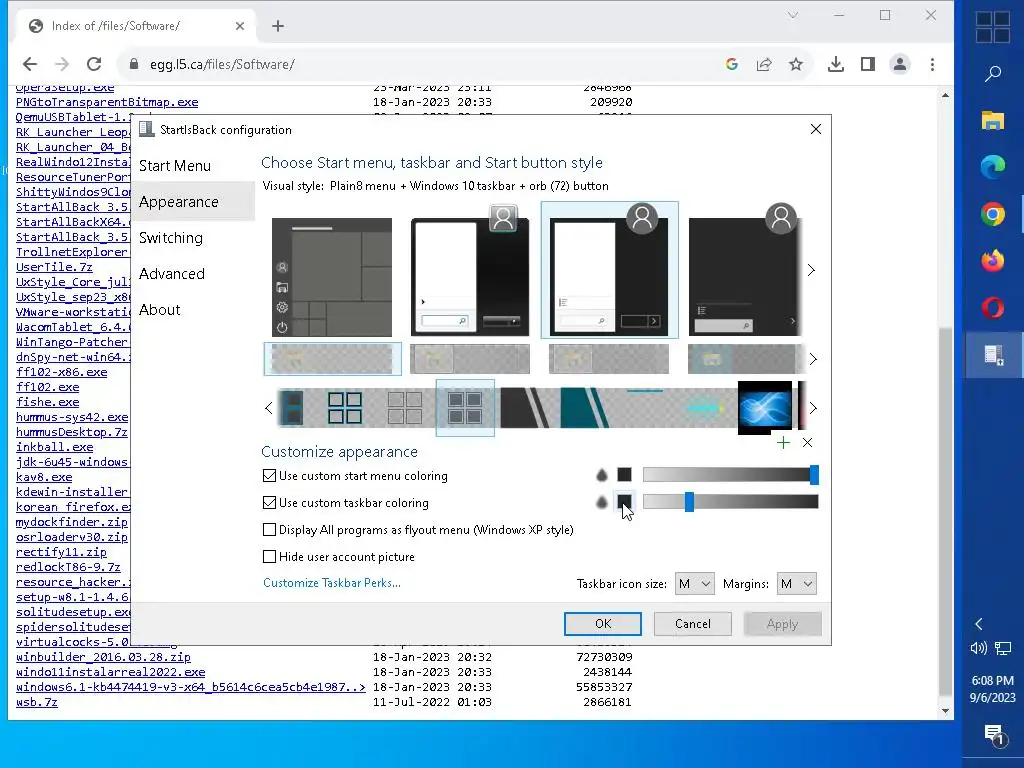This screenshot has height=768, width=1024.
Task: Switch to Start Menu section
Action: pos(175,166)
